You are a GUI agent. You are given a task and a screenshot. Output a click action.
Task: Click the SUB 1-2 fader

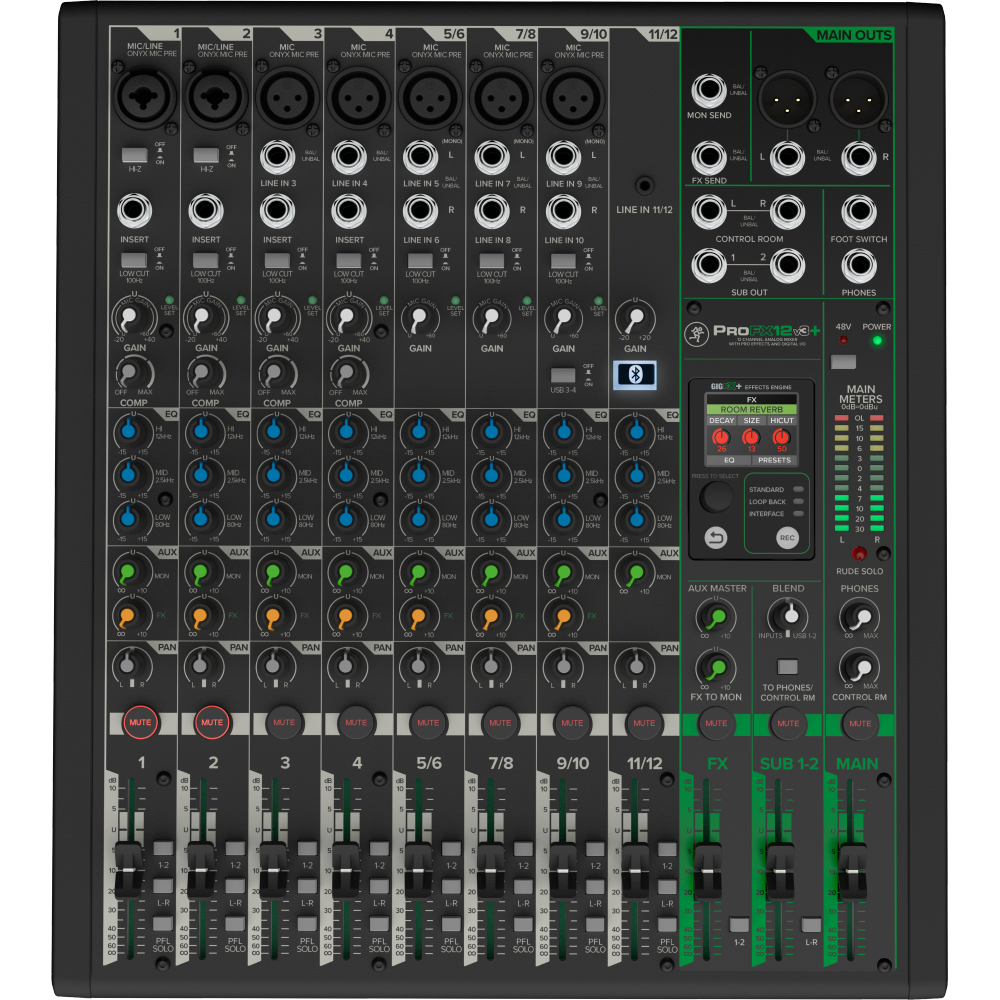click(x=779, y=871)
